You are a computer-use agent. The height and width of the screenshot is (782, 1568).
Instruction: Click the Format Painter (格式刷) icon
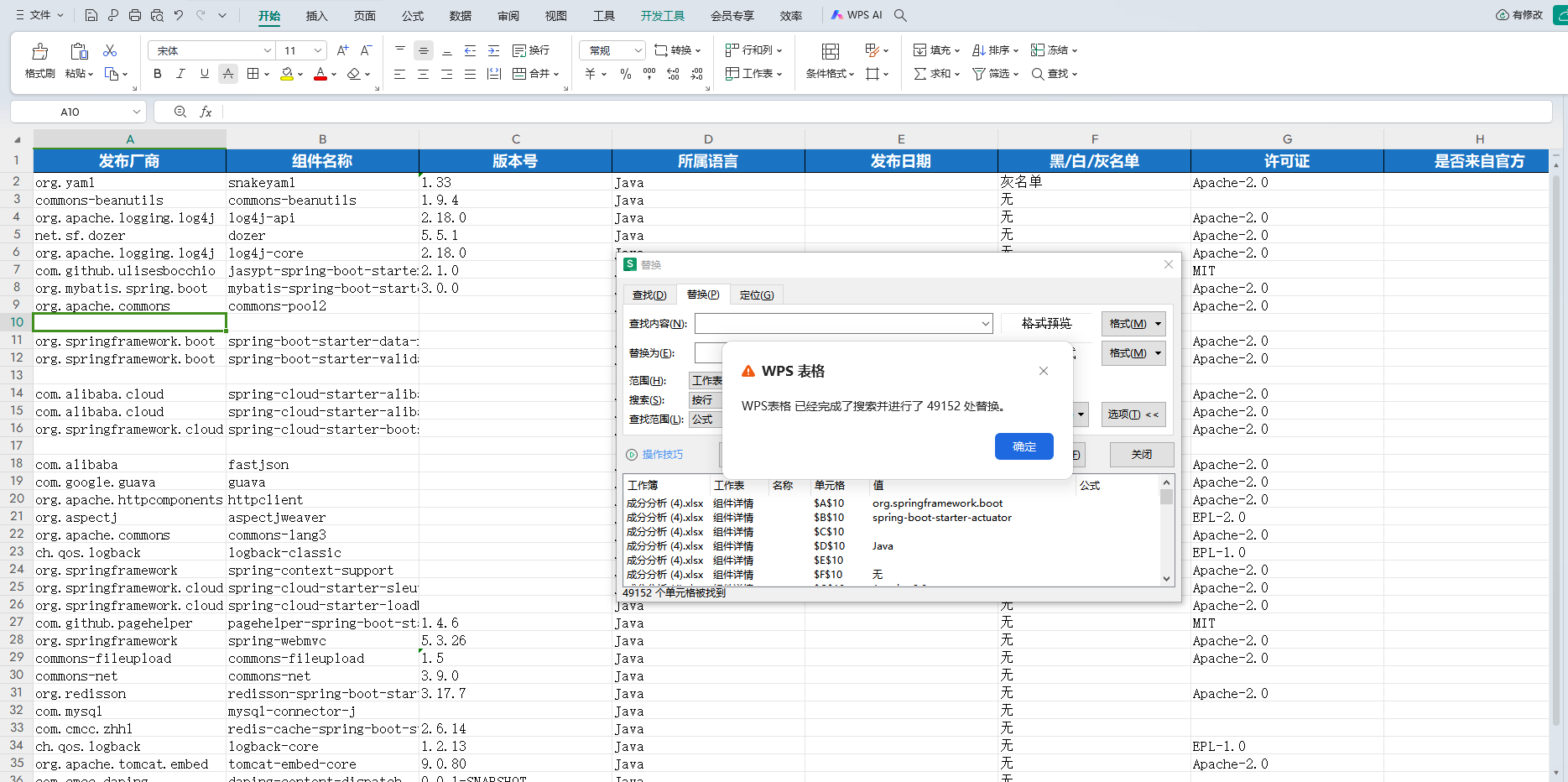tap(39, 51)
